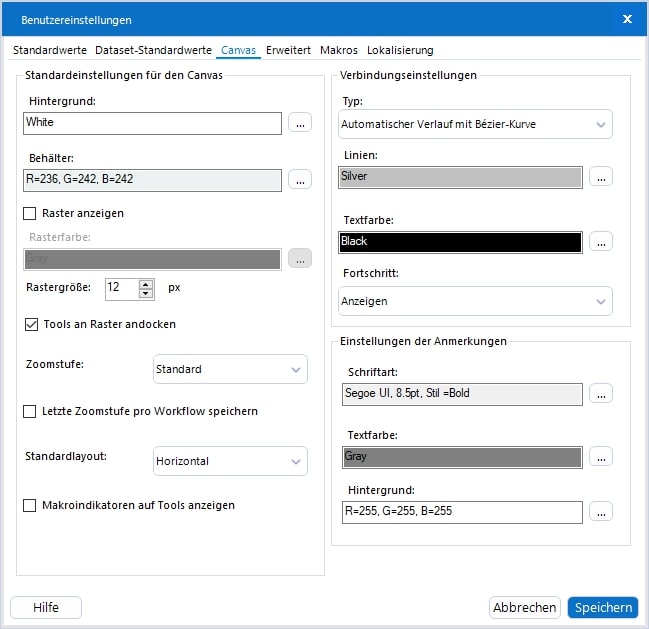Open the Standardlayout Horizontal dropdown
The width and height of the screenshot is (649, 629).
tap(230, 461)
